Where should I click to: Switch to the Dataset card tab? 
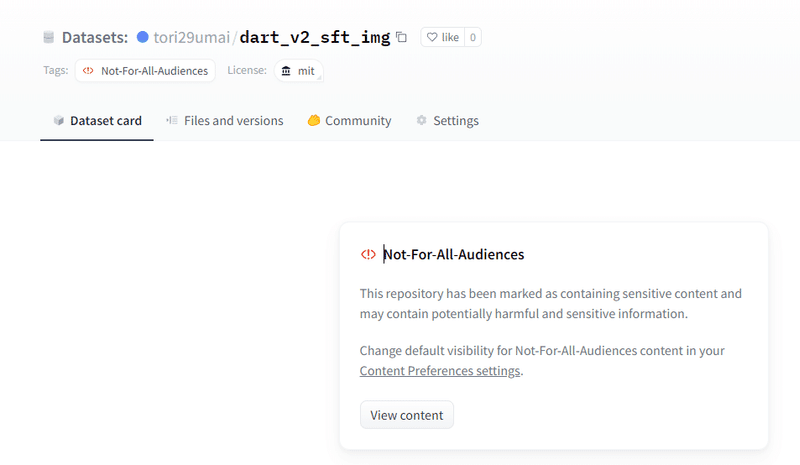97,121
